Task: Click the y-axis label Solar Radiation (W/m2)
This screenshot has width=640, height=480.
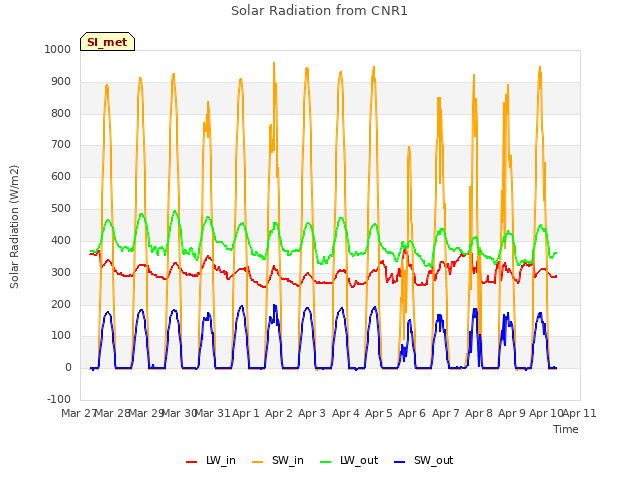Action: click(x=14, y=227)
